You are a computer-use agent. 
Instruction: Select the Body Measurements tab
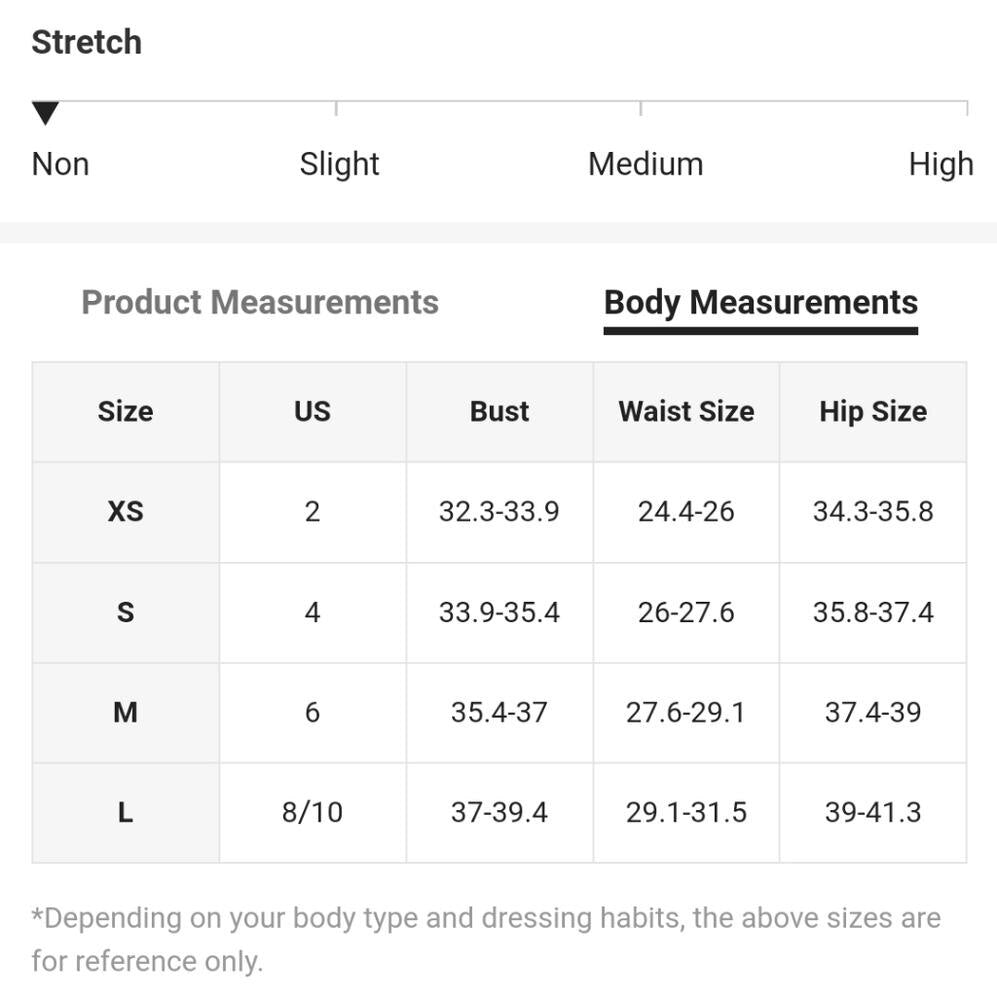point(760,302)
